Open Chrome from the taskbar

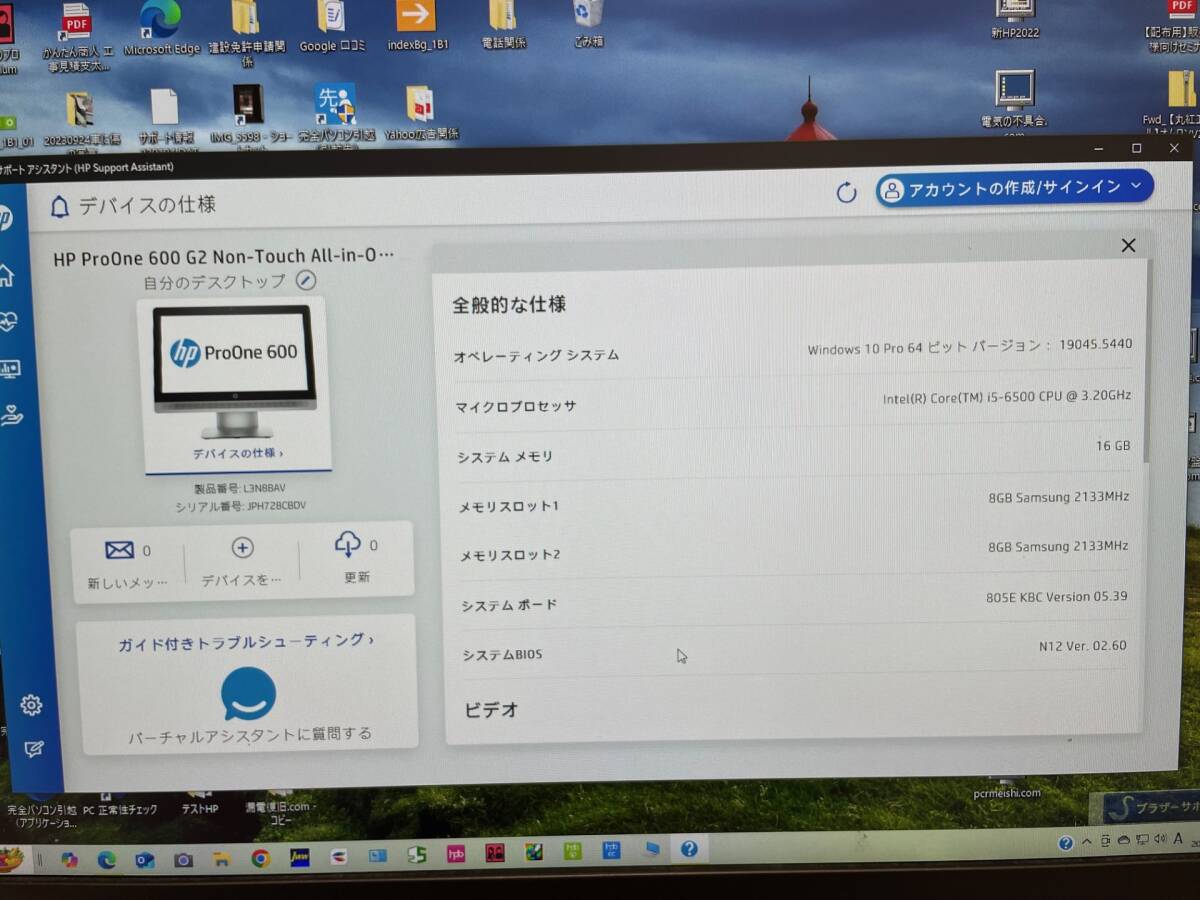(x=260, y=857)
